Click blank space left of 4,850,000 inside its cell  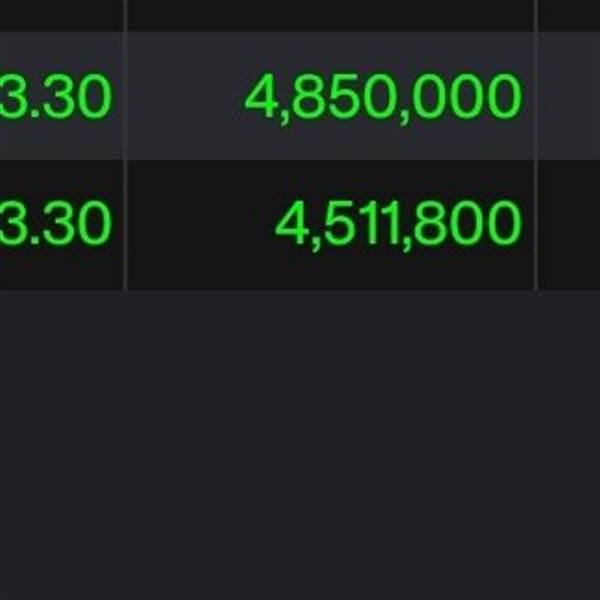186,95
